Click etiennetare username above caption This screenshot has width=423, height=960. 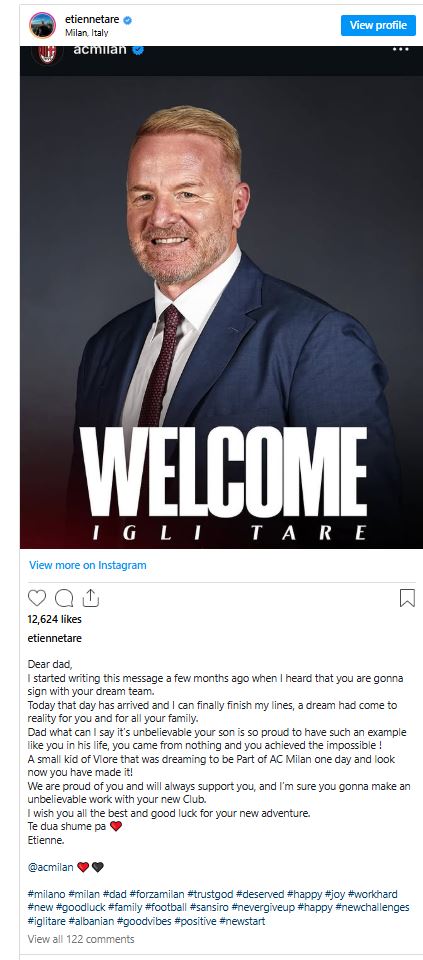[54, 638]
